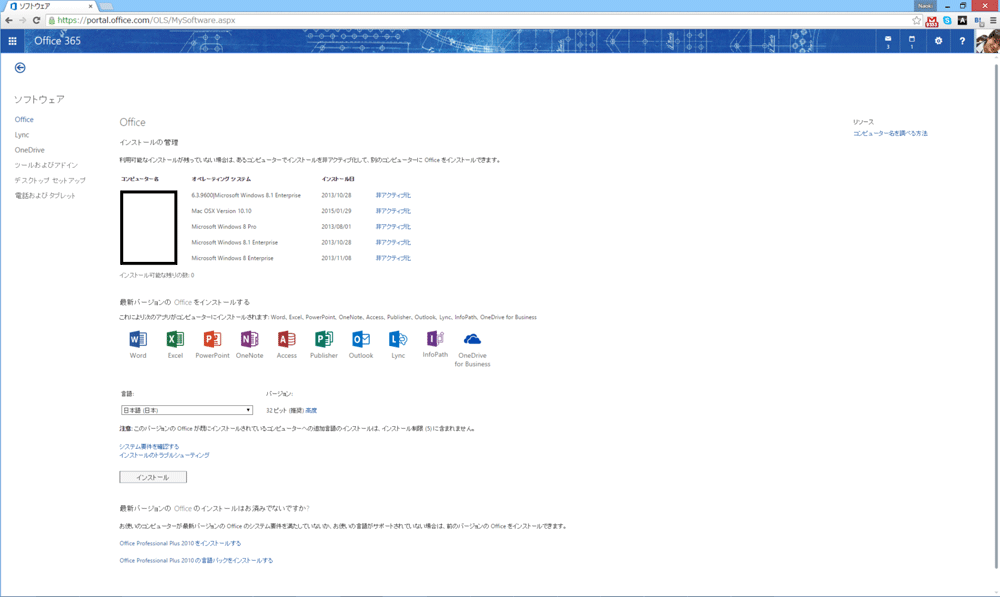Viewport: 1000px width, 597px height.
Task: Open the Office 365 app launcher grid
Action: (12, 41)
